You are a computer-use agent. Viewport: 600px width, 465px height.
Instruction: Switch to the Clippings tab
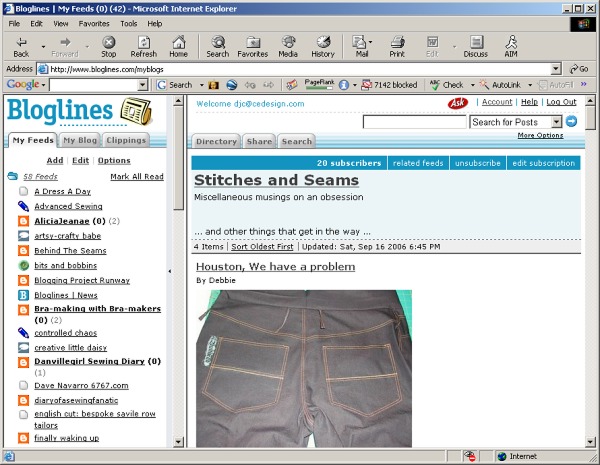[126, 140]
